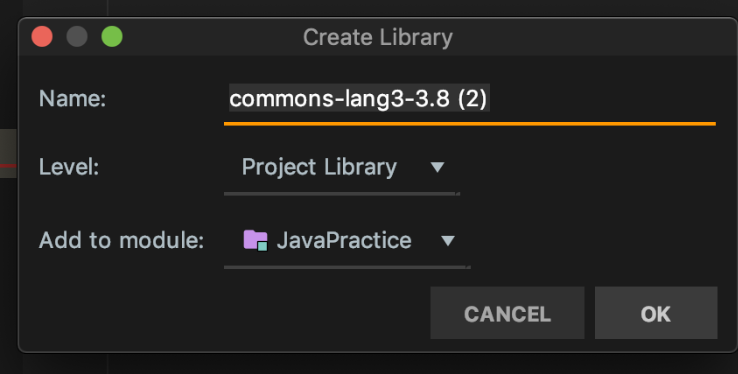The image size is (738, 374).
Task: Click the Create Library title bar
Action: (x=377, y=37)
